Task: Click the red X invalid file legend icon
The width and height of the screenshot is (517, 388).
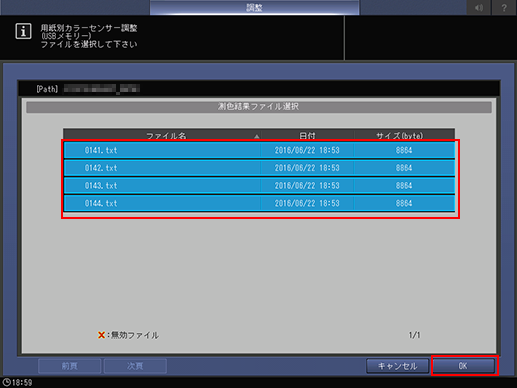Action: click(x=101, y=335)
